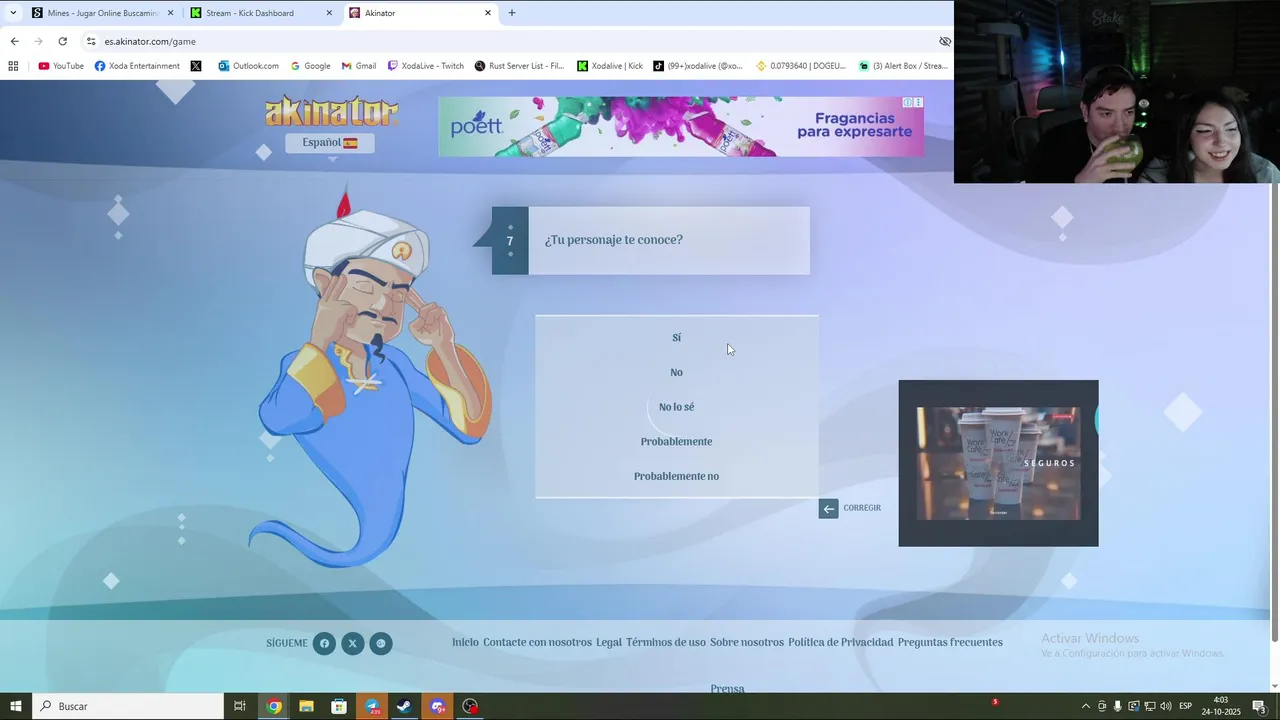
Task: Click the volume icon in system tray
Action: coord(1166,706)
